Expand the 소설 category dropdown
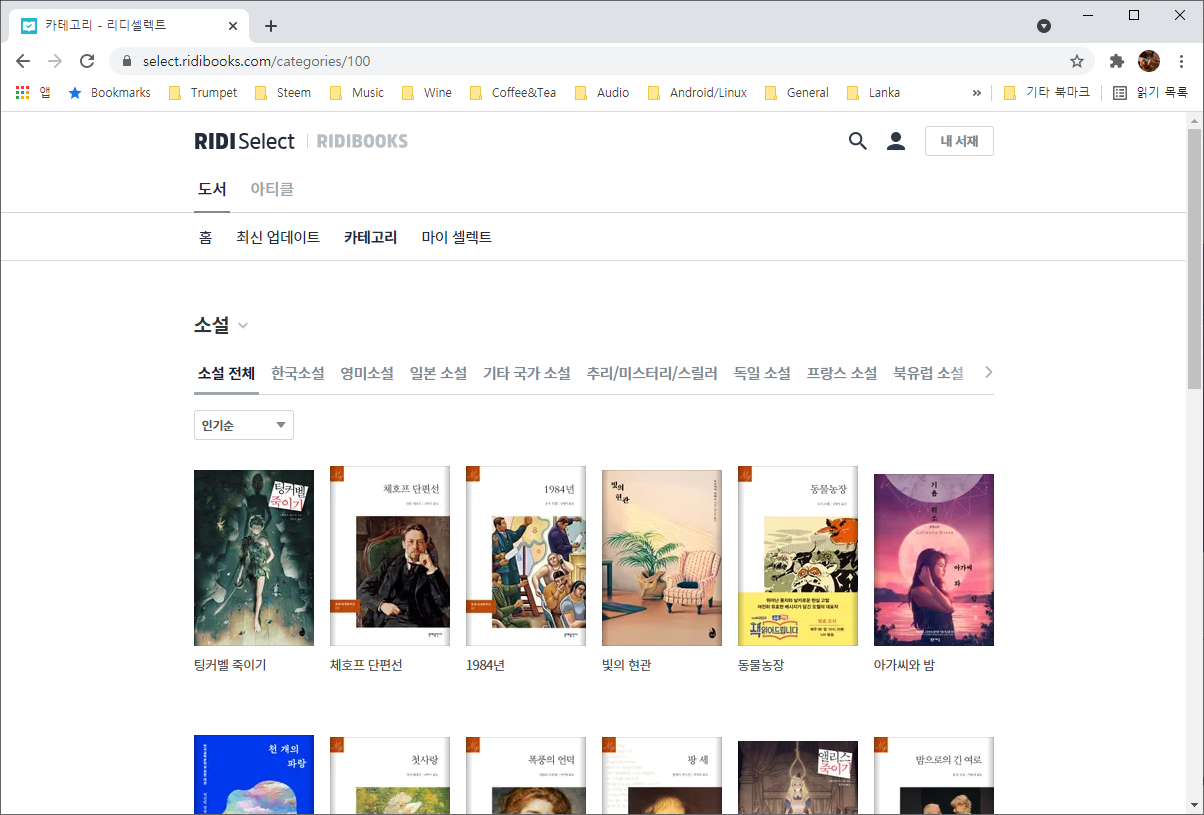 [x=221, y=325]
